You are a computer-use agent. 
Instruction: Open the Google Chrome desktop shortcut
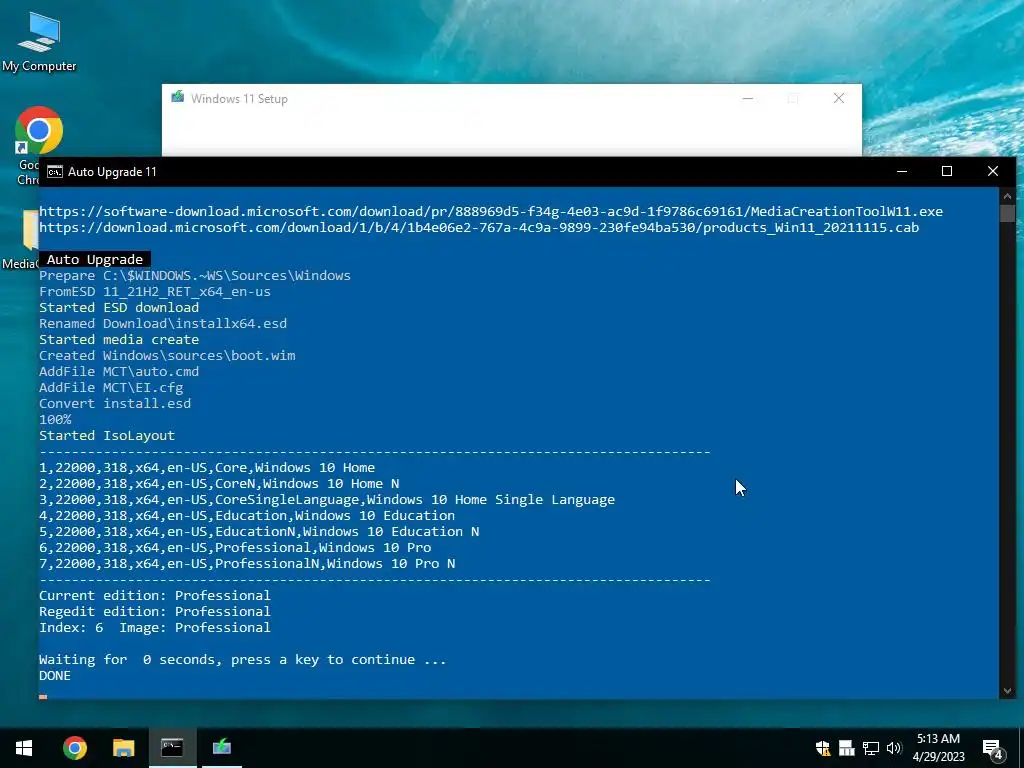39,131
